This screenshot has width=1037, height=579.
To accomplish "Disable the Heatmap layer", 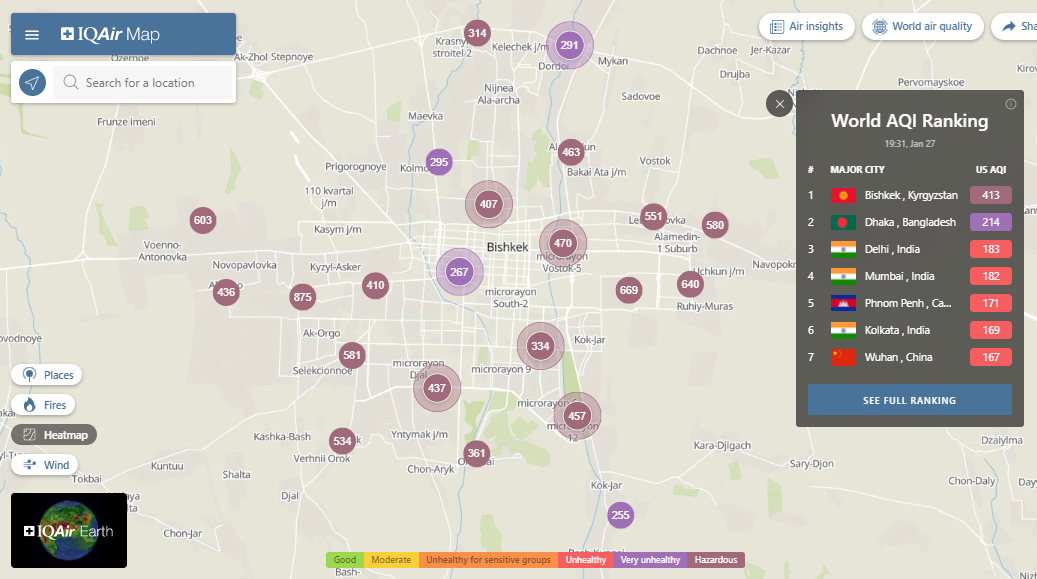I will [x=54, y=435].
